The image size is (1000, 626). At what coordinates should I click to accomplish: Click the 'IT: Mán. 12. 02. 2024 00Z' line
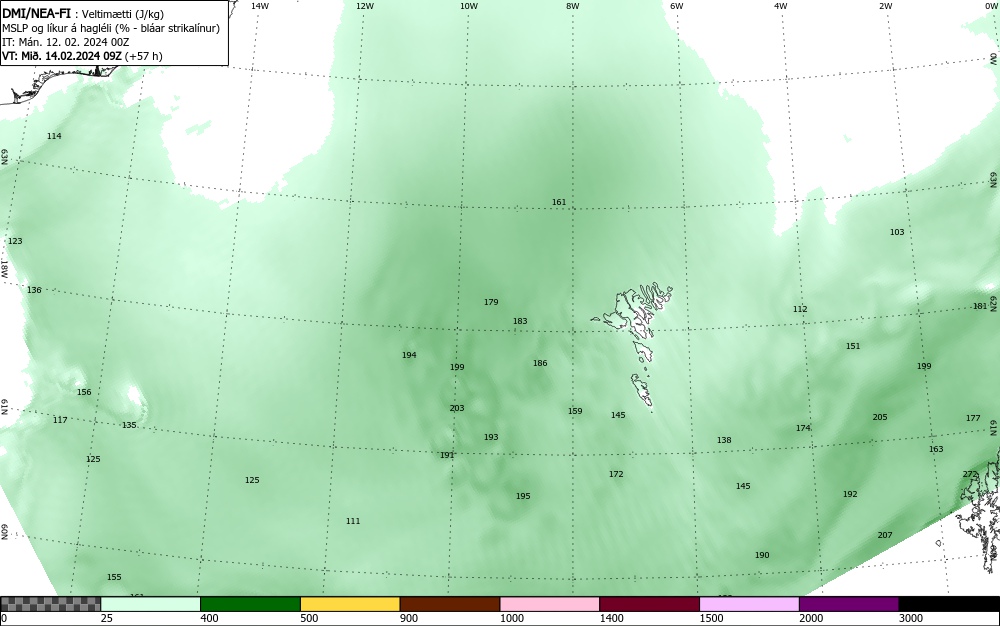[66, 42]
